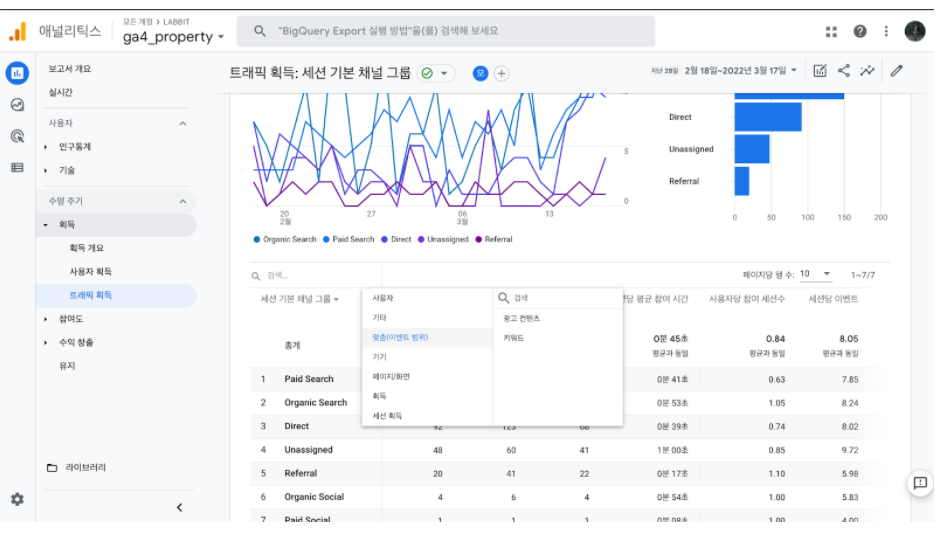Open 실시간 report in sidebar
Viewport: 944px width, 535px height.
[60, 93]
